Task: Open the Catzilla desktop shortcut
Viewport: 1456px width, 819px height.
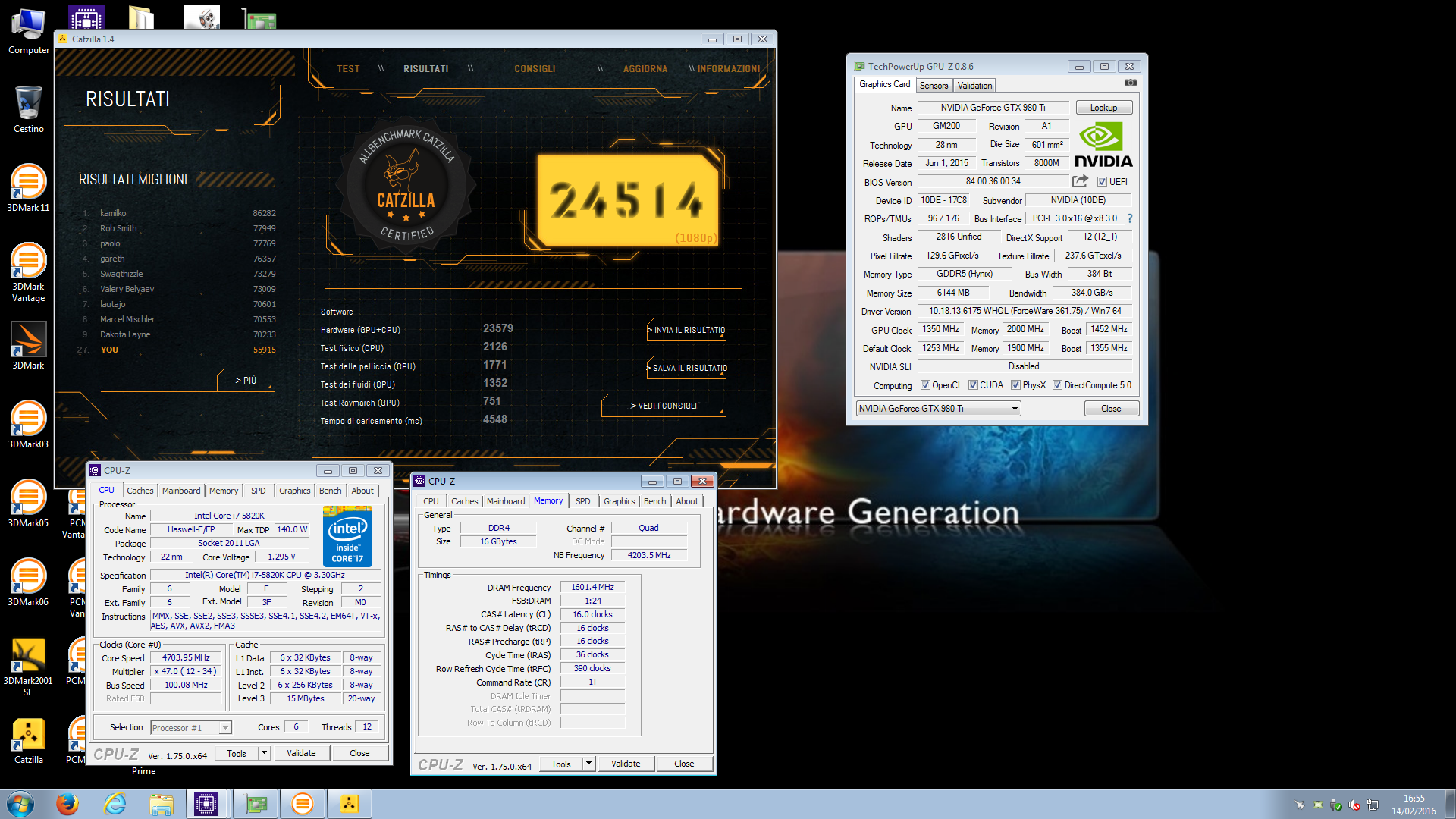Action: point(29,739)
